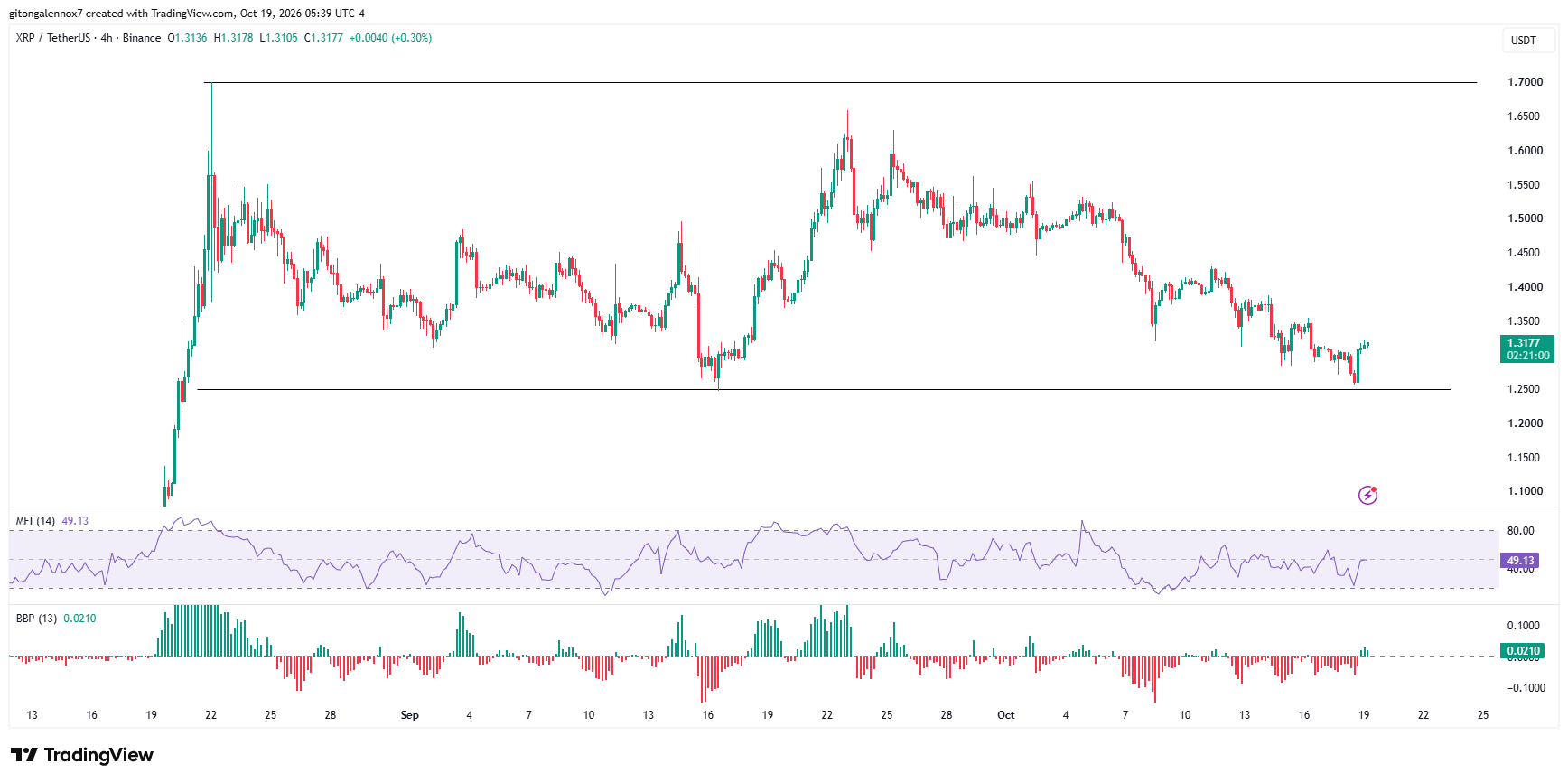The image size is (1568, 782).
Task: Click the 1.5000 price axis label
Action: [1526, 219]
